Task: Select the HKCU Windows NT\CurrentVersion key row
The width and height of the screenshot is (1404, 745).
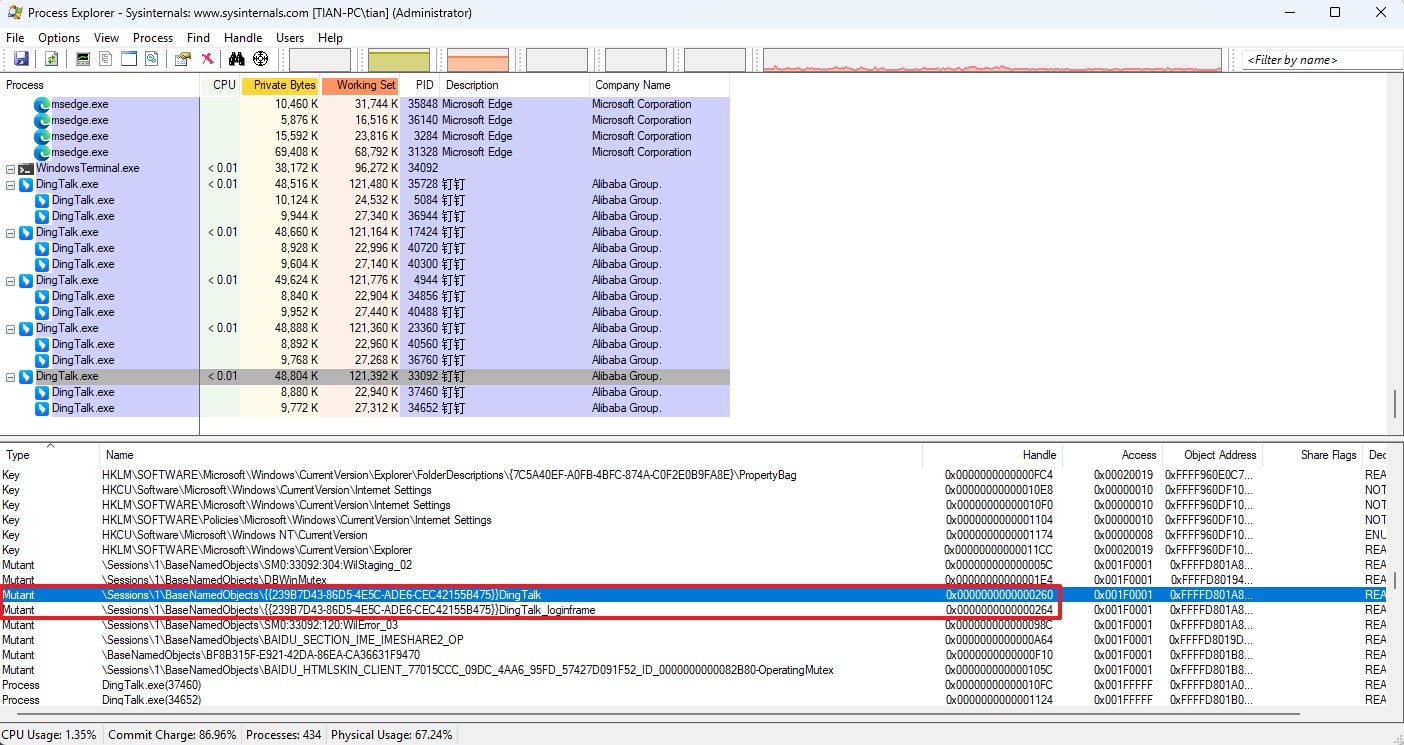Action: tap(694, 535)
